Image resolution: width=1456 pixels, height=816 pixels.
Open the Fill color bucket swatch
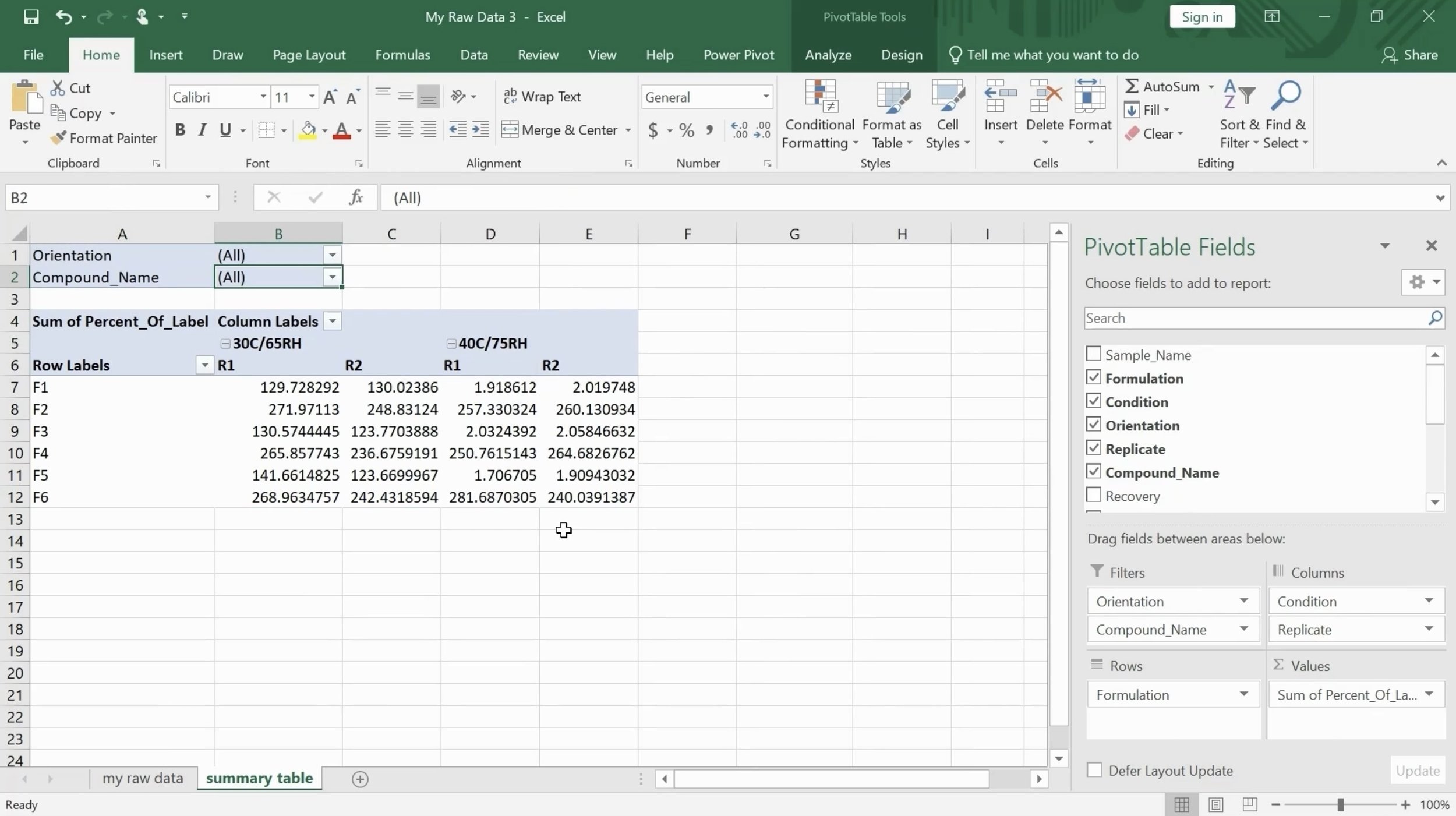pyautogui.click(x=308, y=130)
